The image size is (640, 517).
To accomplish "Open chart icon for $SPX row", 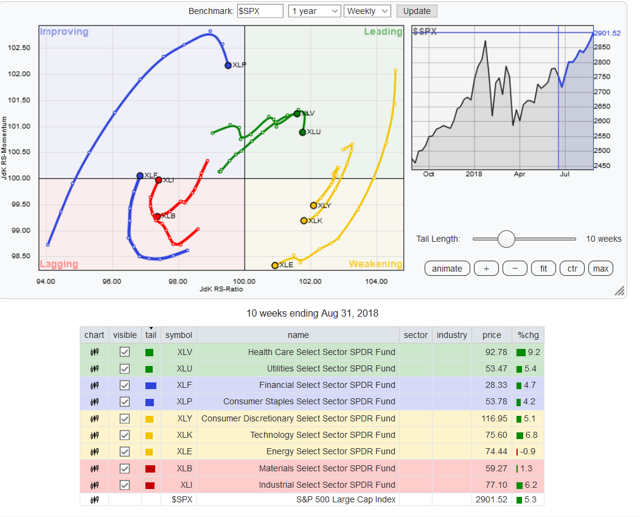I will tap(94, 499).
